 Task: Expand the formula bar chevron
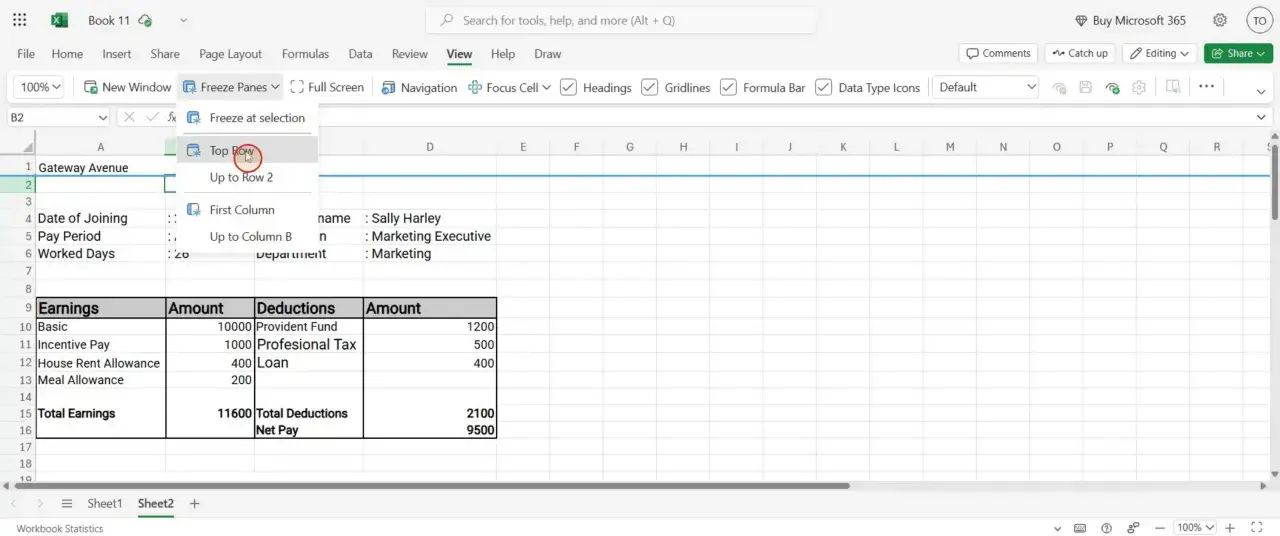pyautogui.click(x=1261, y=117)
